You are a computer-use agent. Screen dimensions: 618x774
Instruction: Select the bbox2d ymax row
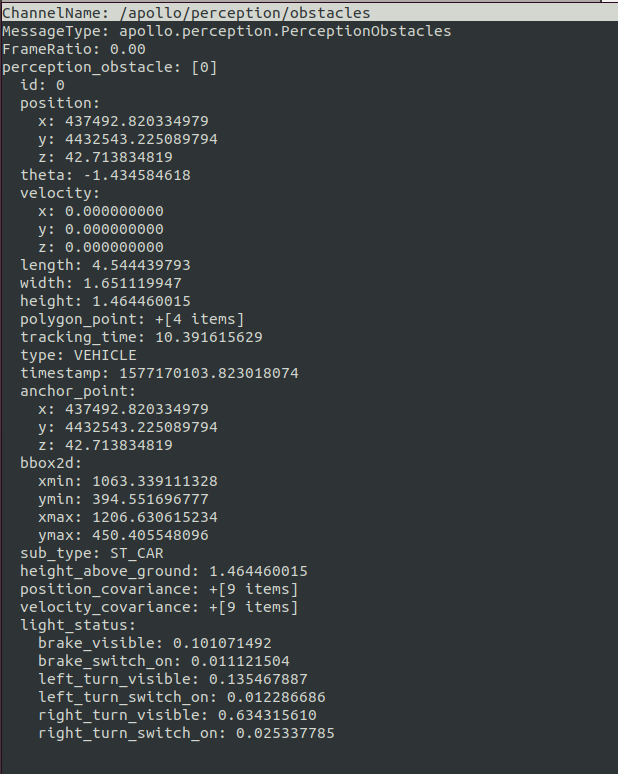[x=123, y=535]
